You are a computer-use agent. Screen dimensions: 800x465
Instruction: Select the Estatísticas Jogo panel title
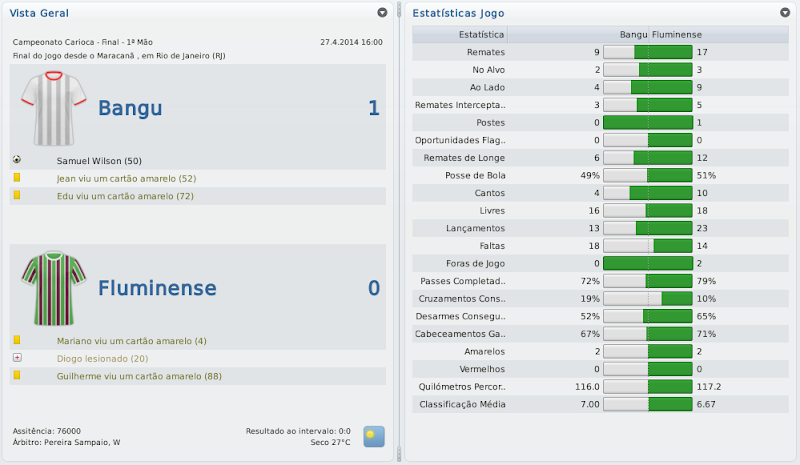tap(458, 13)
